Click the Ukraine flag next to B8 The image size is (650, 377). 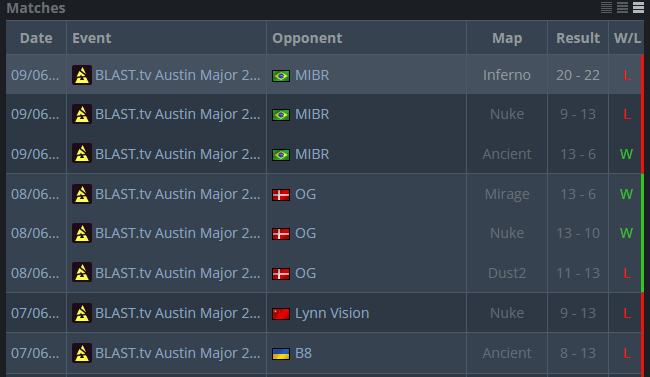[x=281, y=353]
